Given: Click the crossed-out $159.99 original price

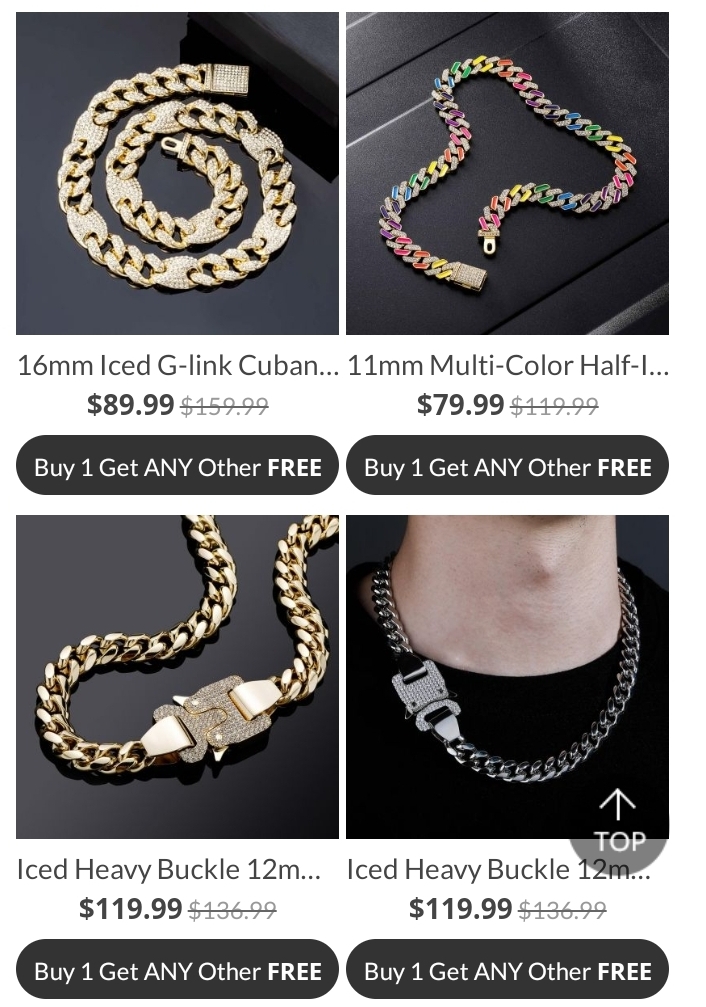Looking at the screenshot, I should point(224,406).
